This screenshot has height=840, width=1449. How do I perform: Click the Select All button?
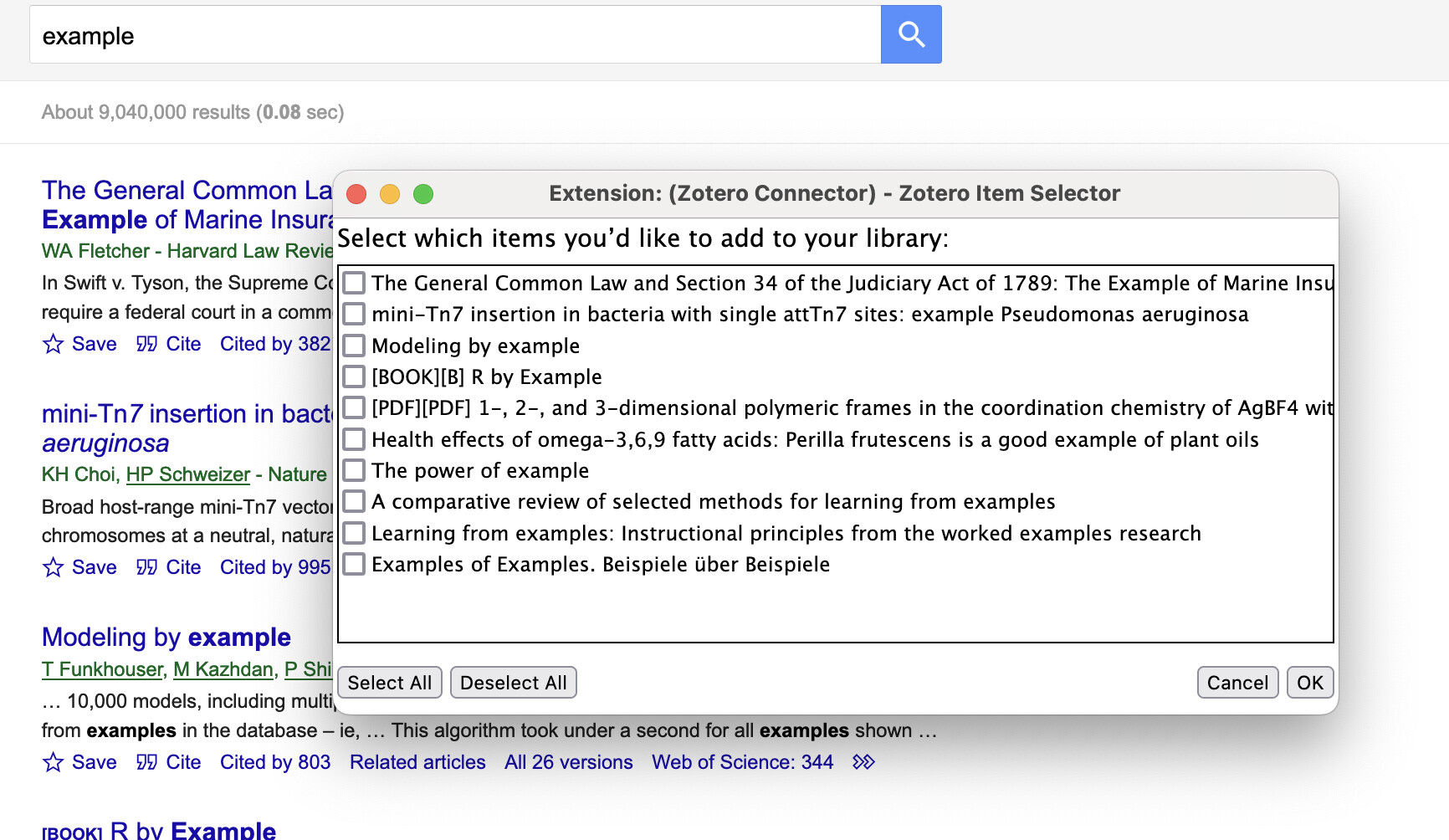[x=390, y=683]
